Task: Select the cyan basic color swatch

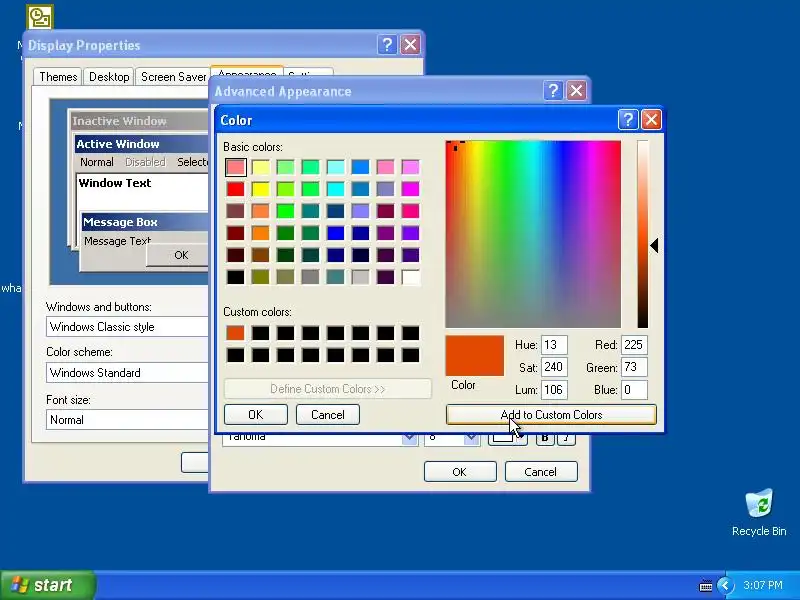Action: click(336, 189)
